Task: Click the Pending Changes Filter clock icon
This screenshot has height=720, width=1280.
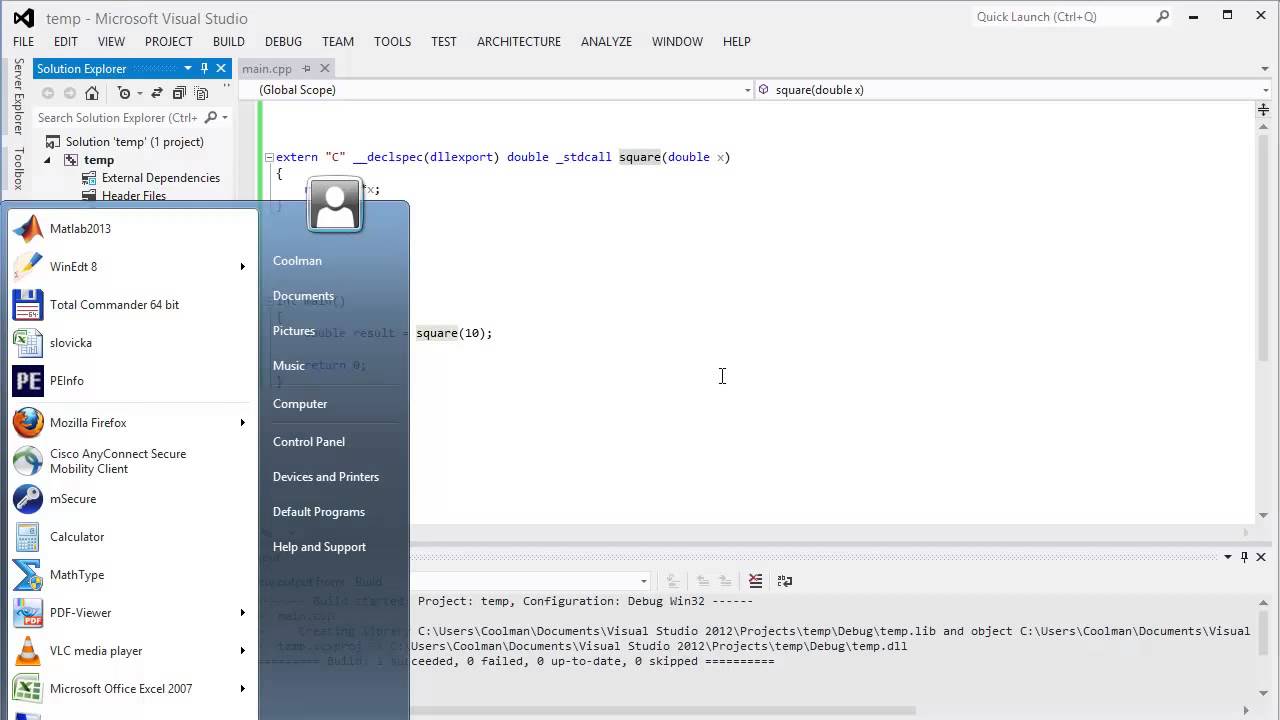Action: 124,93
